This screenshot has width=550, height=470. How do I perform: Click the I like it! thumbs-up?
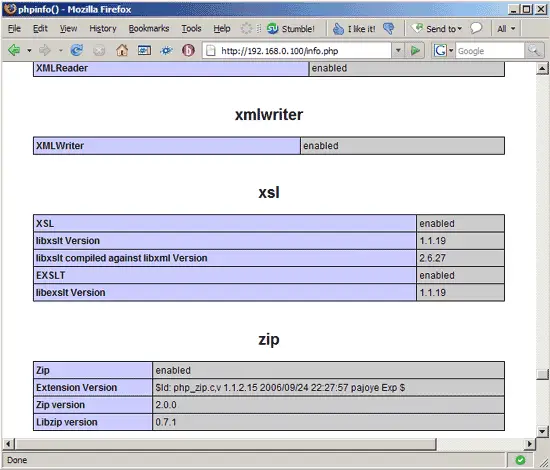[x=354, y=29]
